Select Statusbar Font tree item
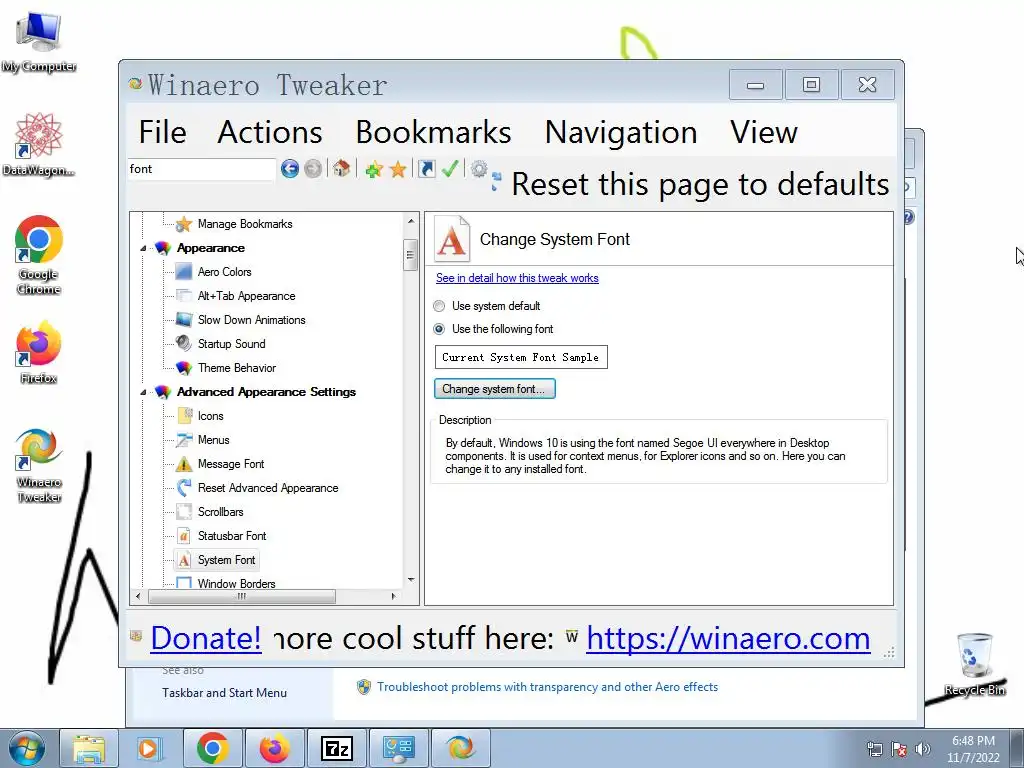This screenshot has height=768, width=1024. (x=232, y=536)
